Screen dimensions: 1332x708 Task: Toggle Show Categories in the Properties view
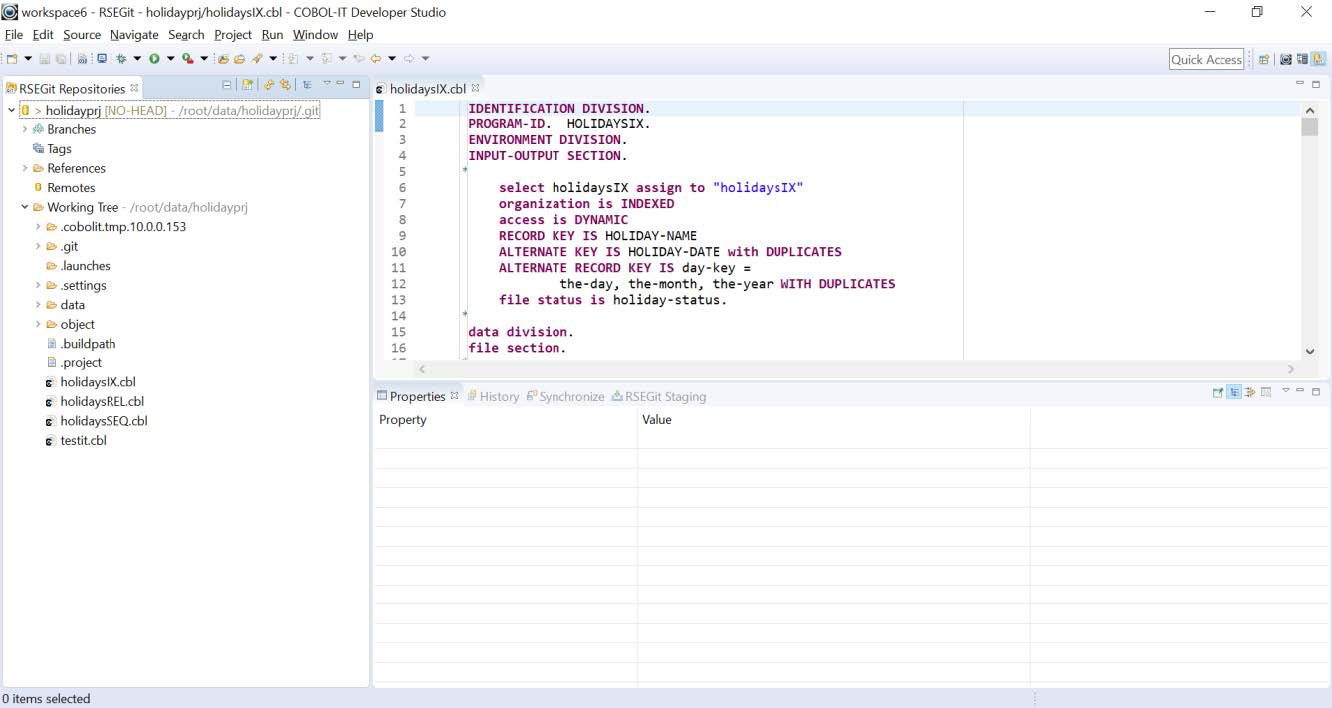coord(1233,392)
